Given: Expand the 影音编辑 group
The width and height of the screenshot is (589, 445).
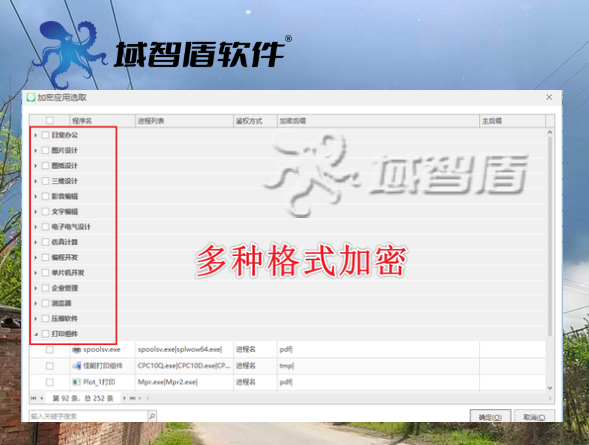Looking at the screenshot, I should pyautogui.click(x=36, y=196).
